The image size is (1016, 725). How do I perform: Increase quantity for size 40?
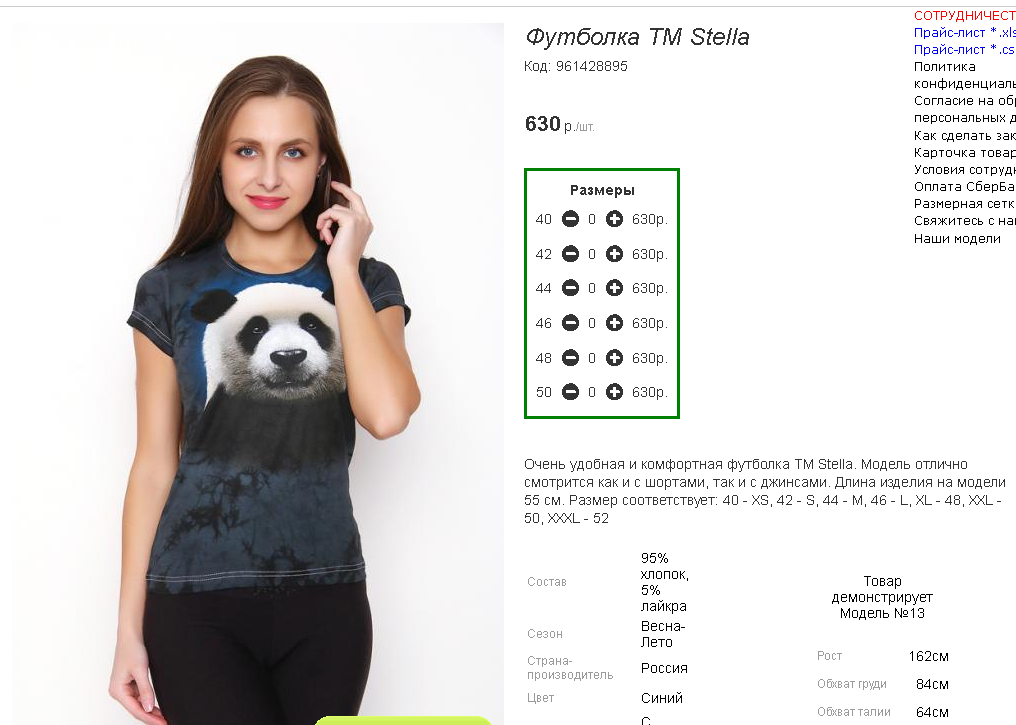(614, 219)
